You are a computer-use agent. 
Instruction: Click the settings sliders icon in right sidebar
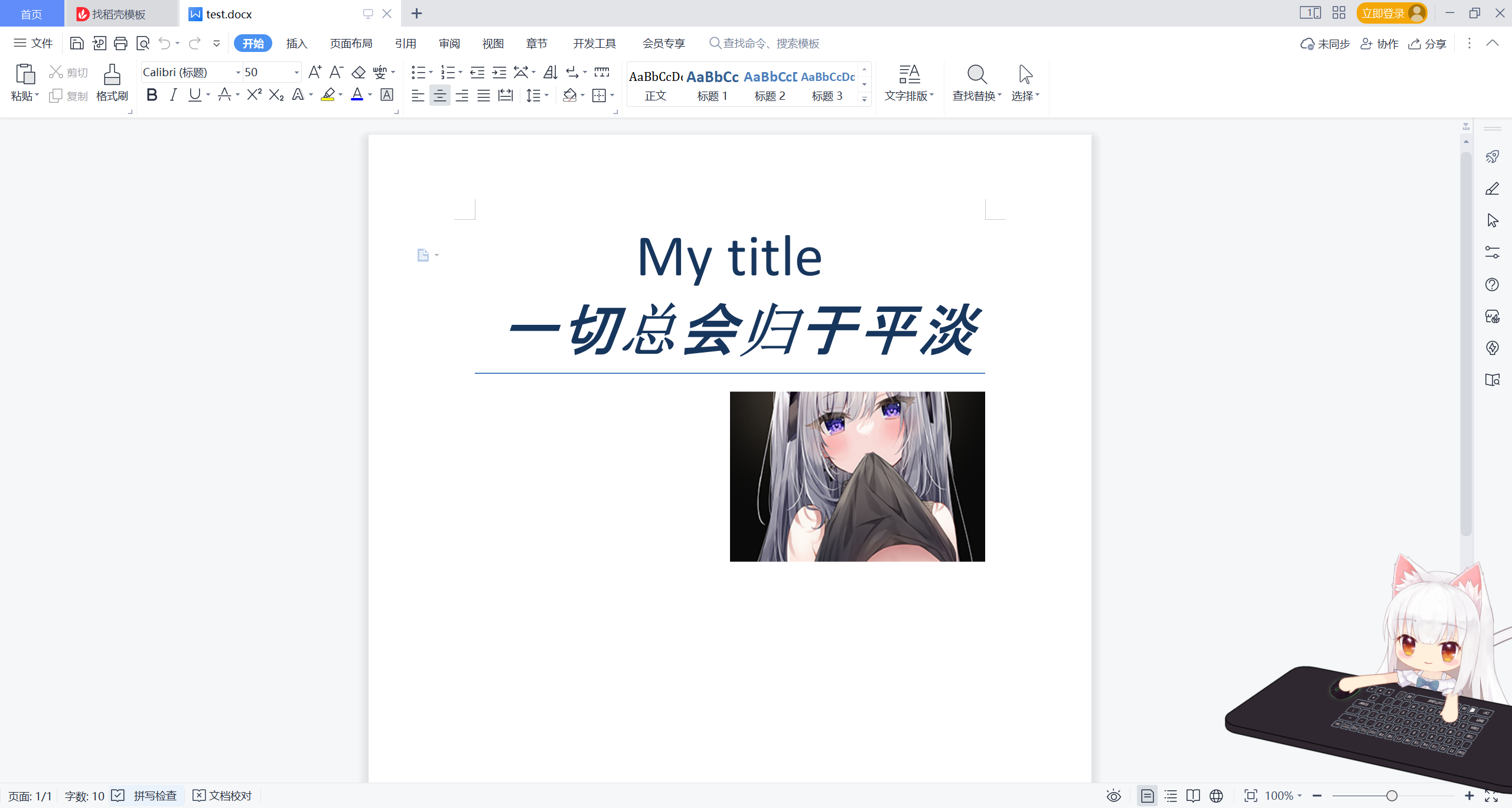tap(1493, 253)
